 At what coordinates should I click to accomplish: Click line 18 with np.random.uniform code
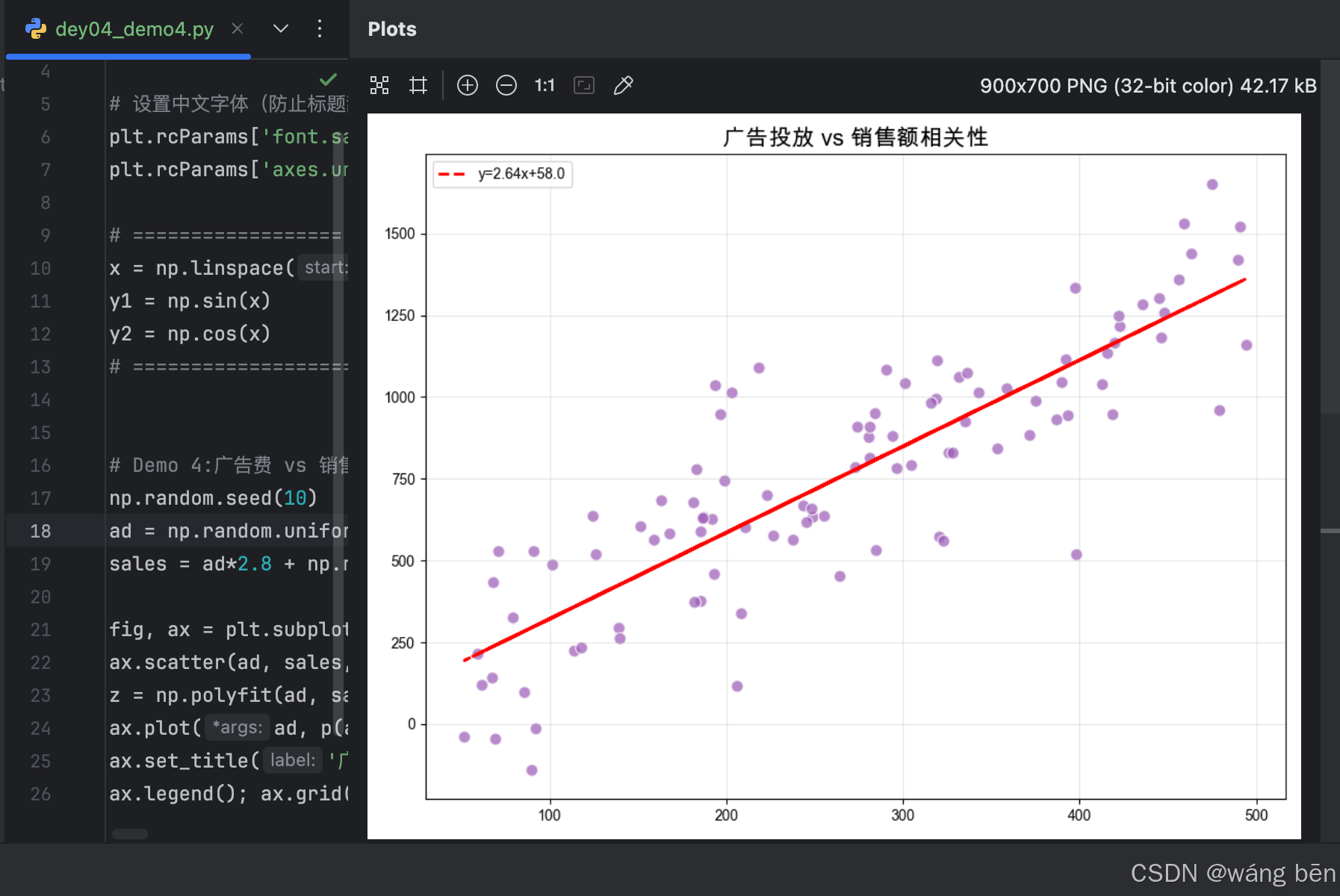229,531
